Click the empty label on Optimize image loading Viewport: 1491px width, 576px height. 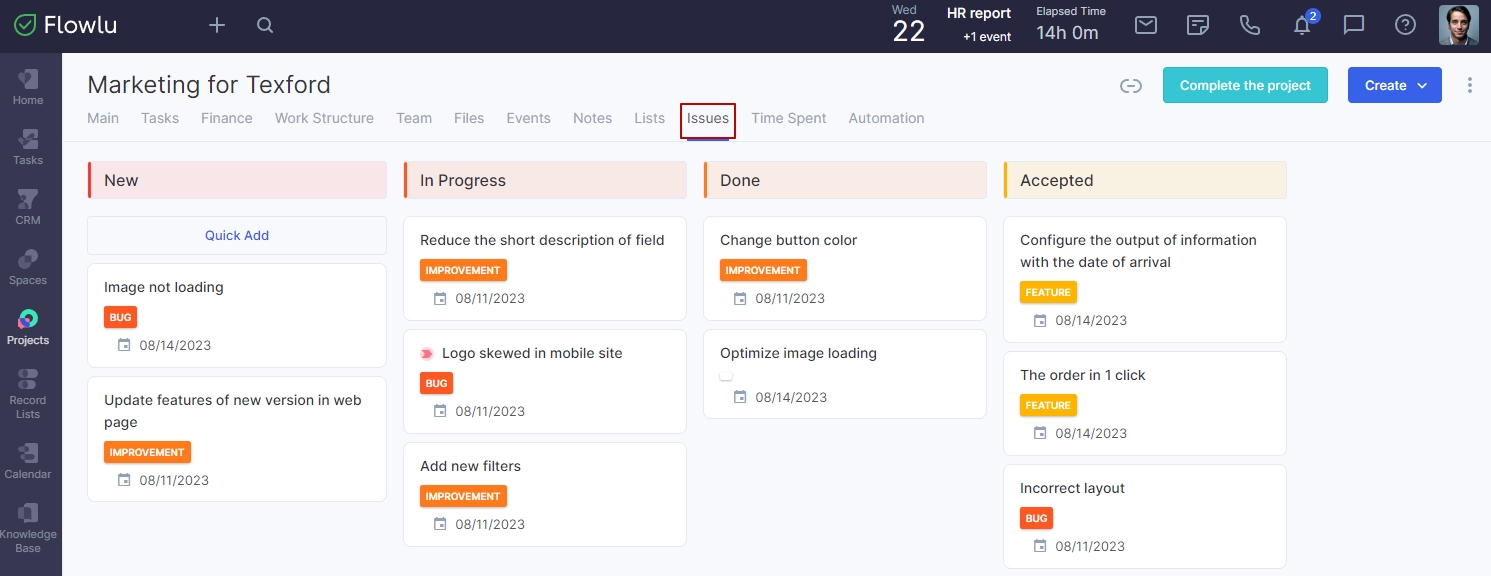click(726, 376)
